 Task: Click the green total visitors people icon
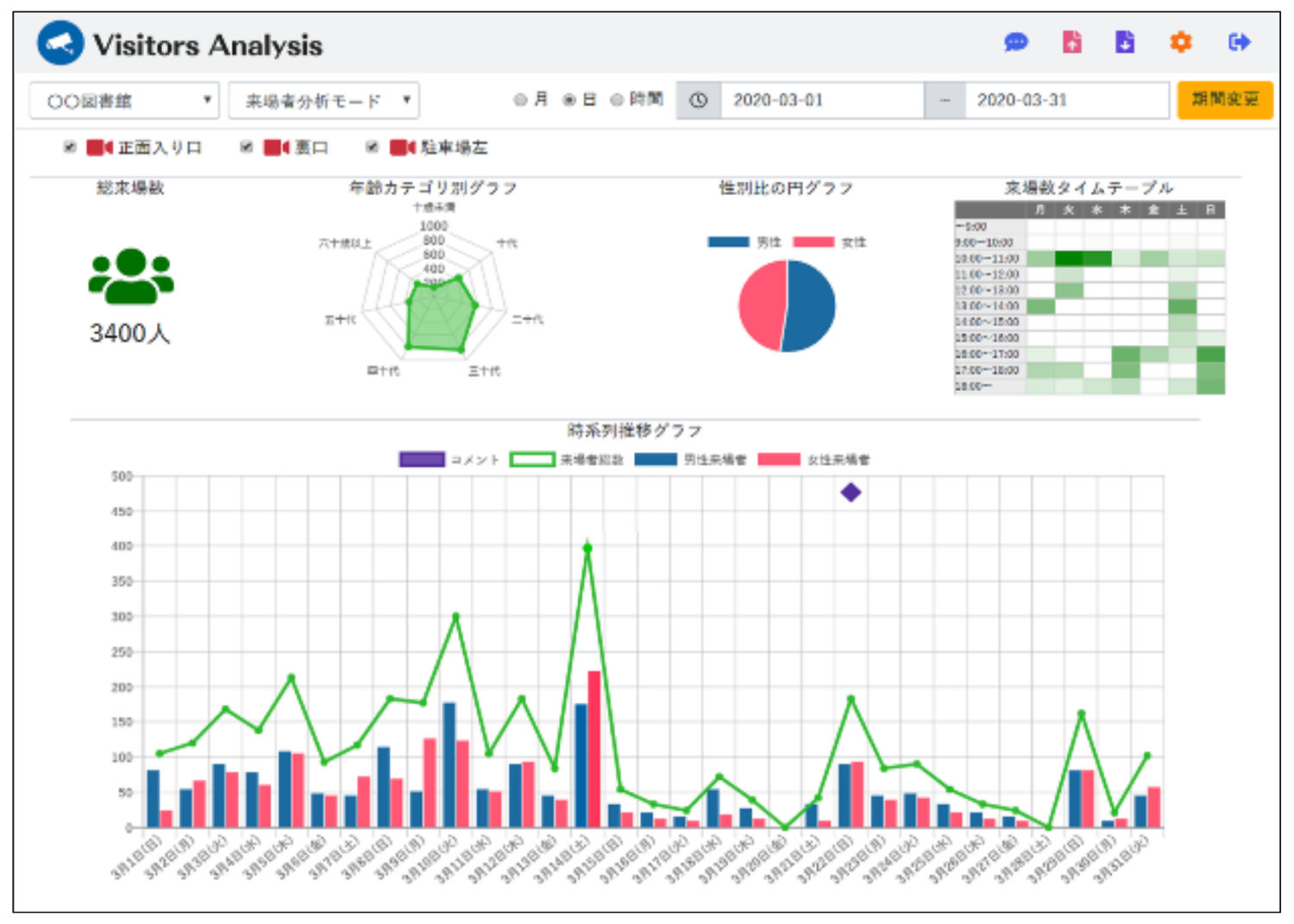click(x=131, y=276)
